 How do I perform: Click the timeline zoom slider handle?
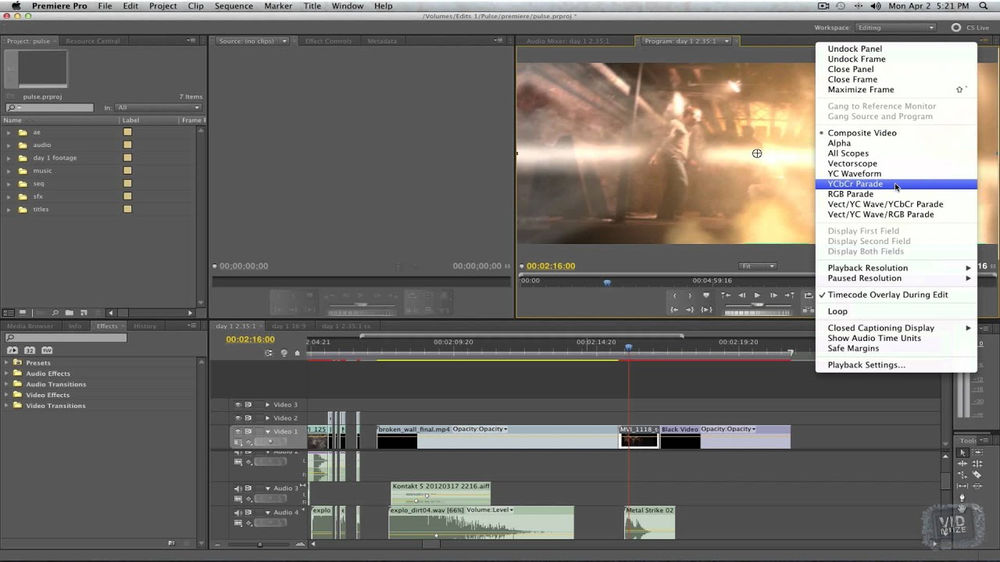pos(260,545)
